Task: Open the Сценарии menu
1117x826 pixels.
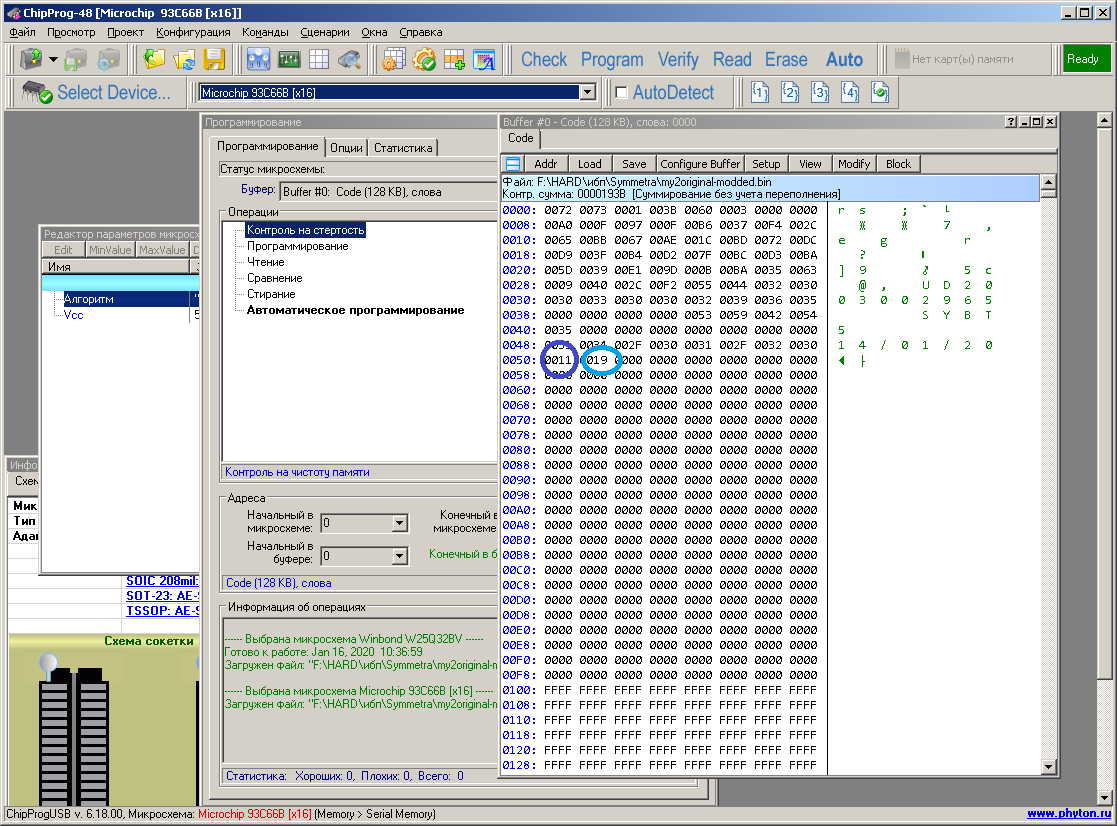Action: [325, 32]
